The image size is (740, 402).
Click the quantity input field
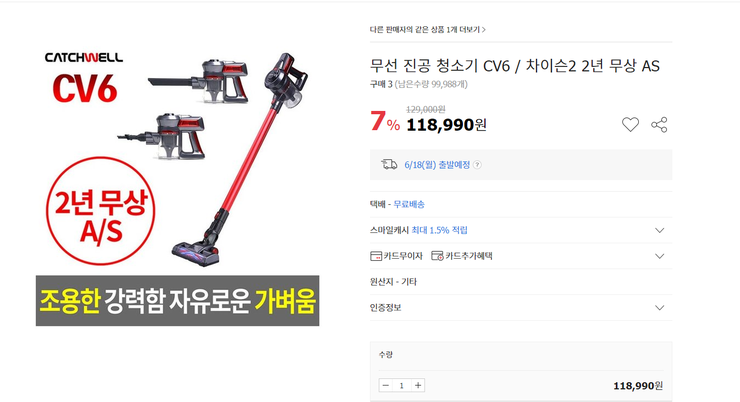[402, 385]
